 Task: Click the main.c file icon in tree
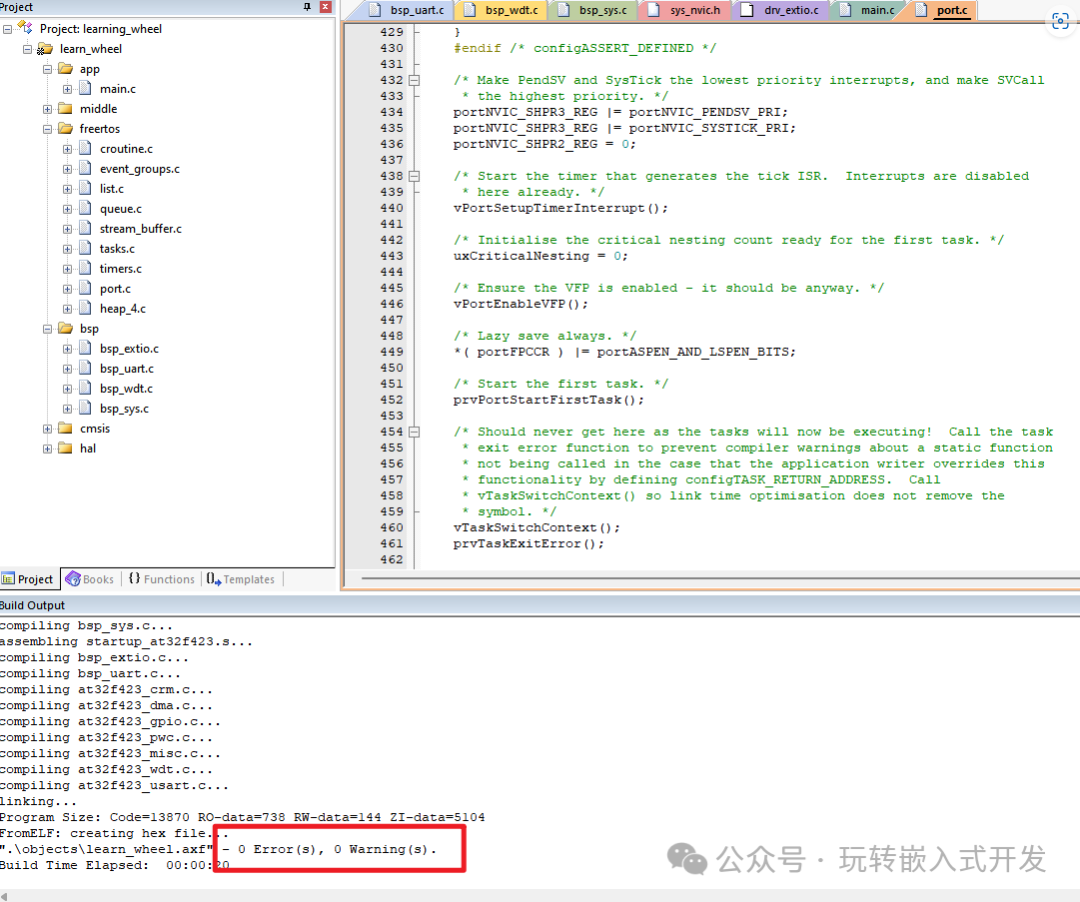(85, 89)
